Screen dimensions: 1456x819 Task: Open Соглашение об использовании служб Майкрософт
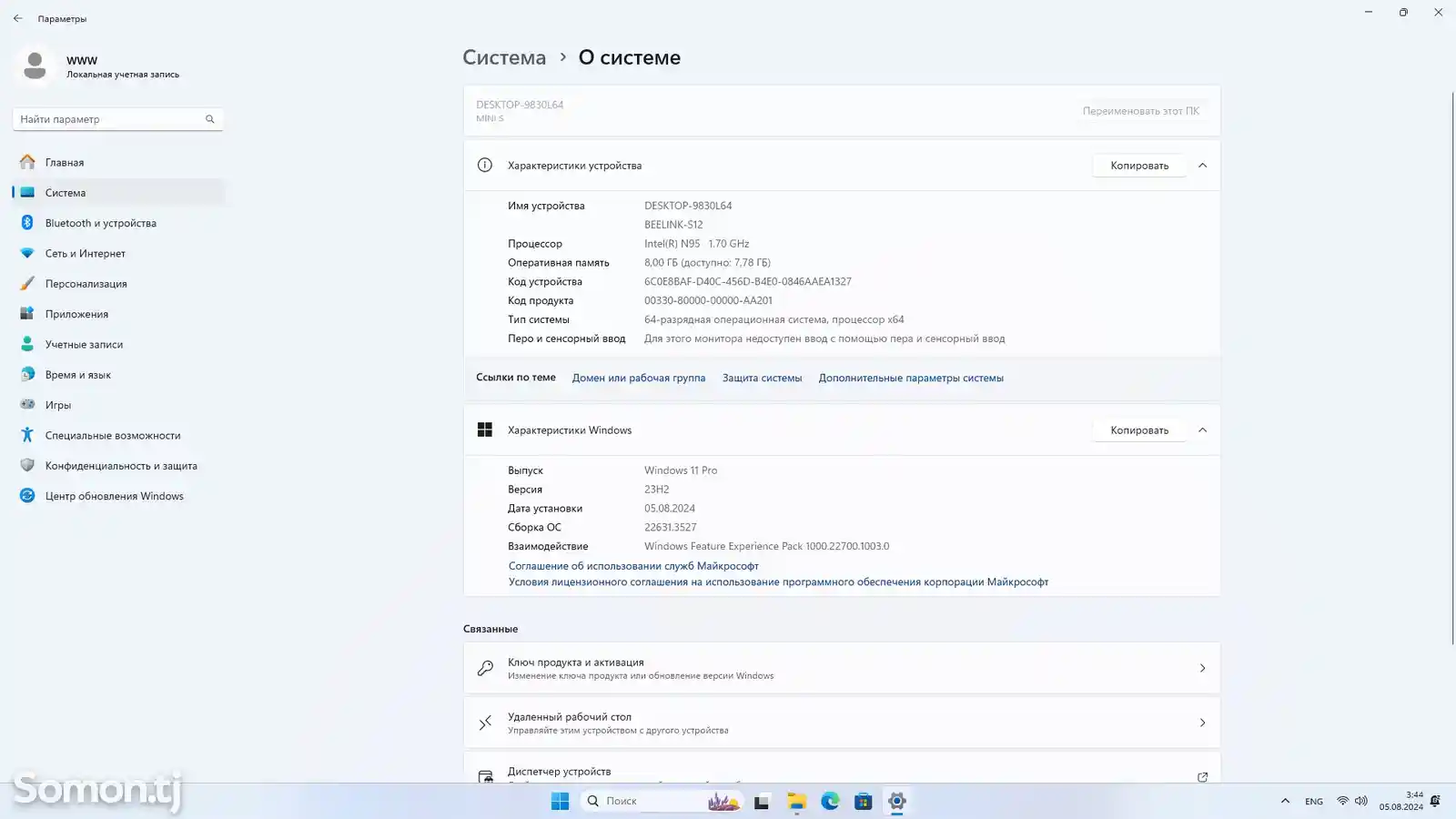click(633, 566)
